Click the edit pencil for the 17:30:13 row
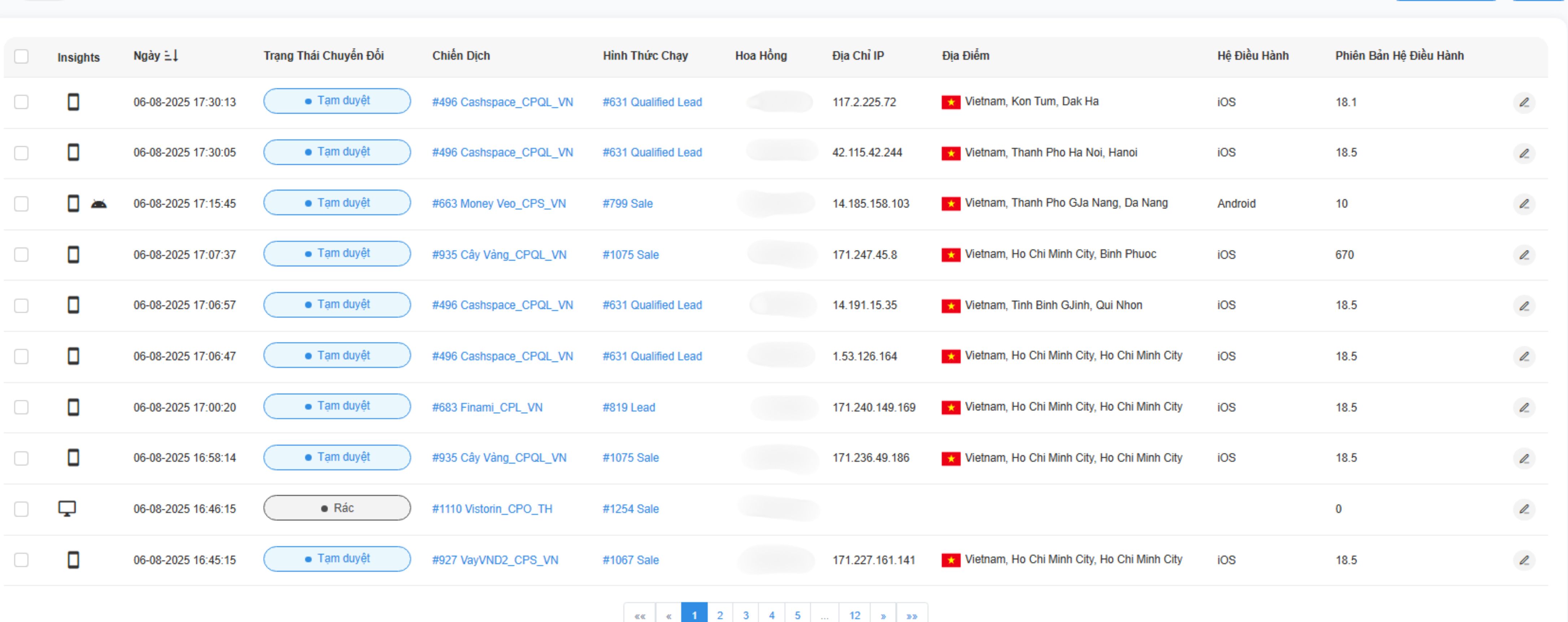The height and width of the screenshot is (622, 1568). coord(1524,102)
